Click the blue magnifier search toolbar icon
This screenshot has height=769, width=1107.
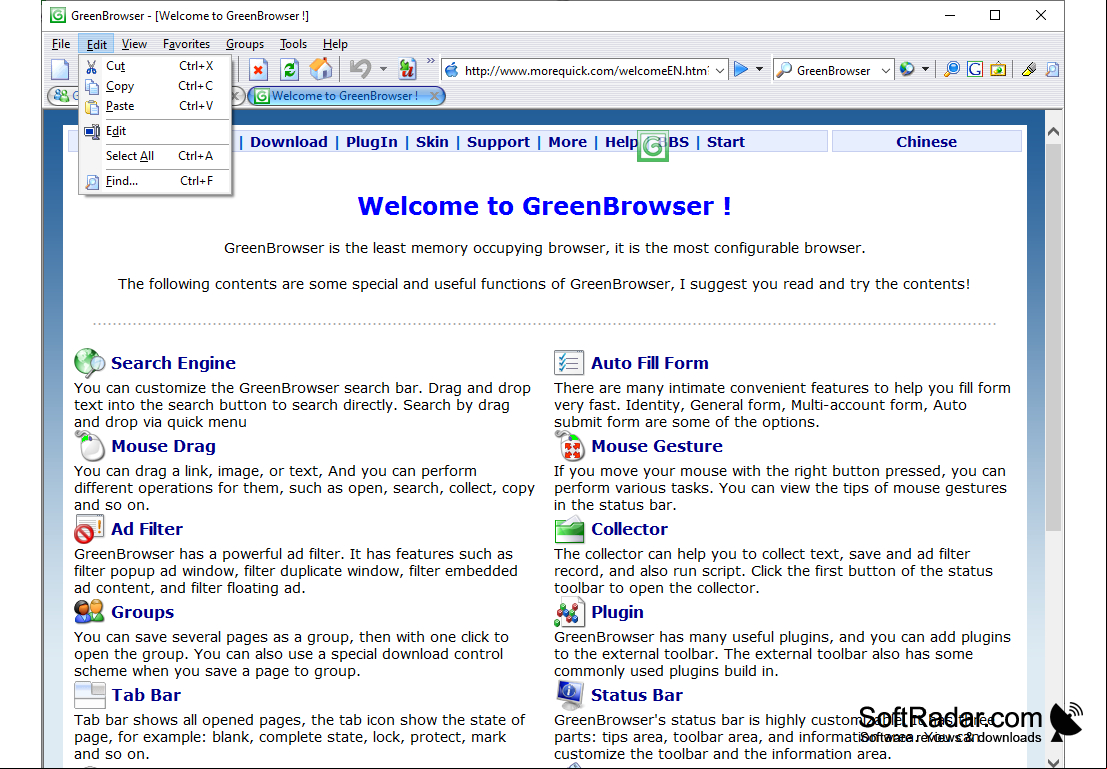point(952,69)
